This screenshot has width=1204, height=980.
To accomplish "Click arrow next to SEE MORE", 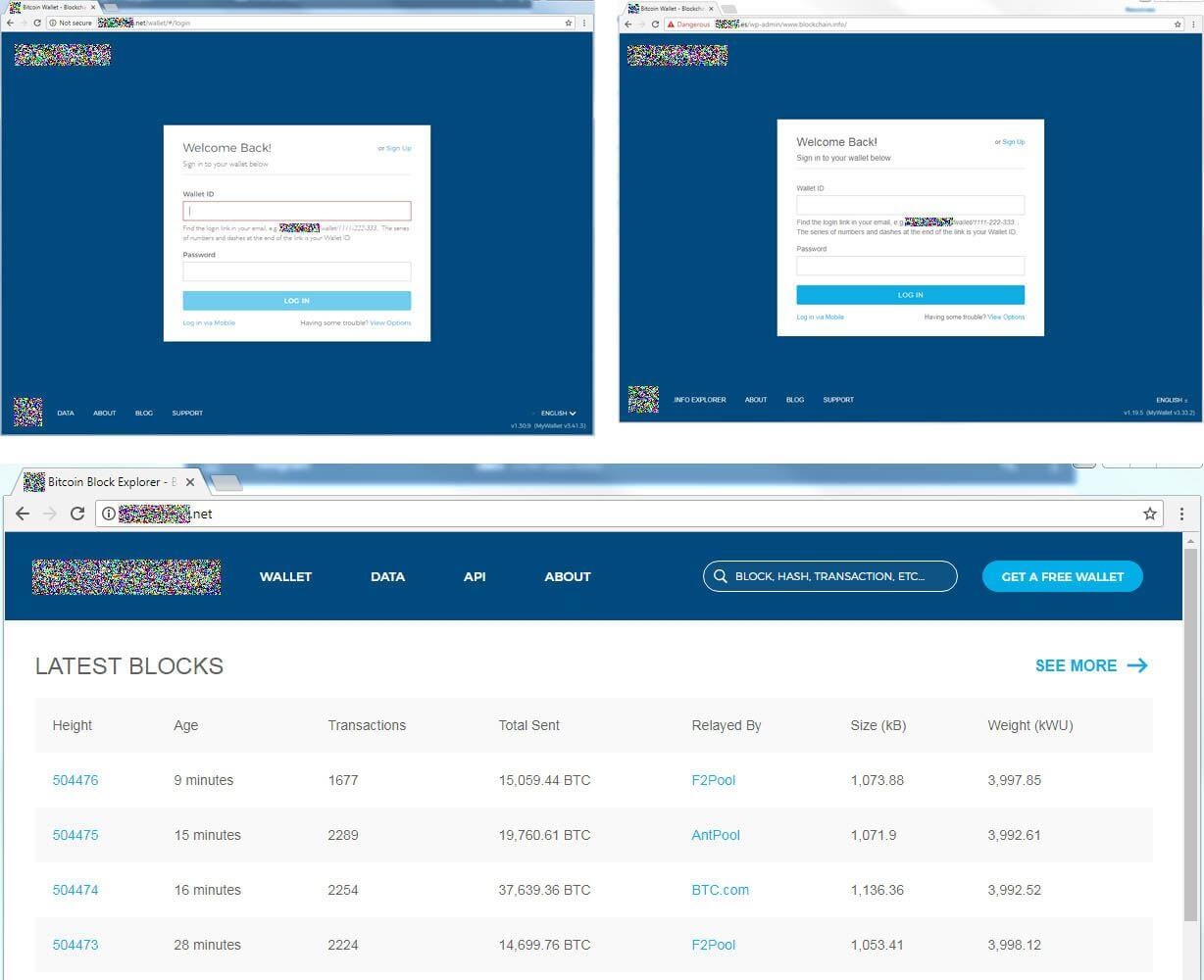I will [x=1137, y=665].
